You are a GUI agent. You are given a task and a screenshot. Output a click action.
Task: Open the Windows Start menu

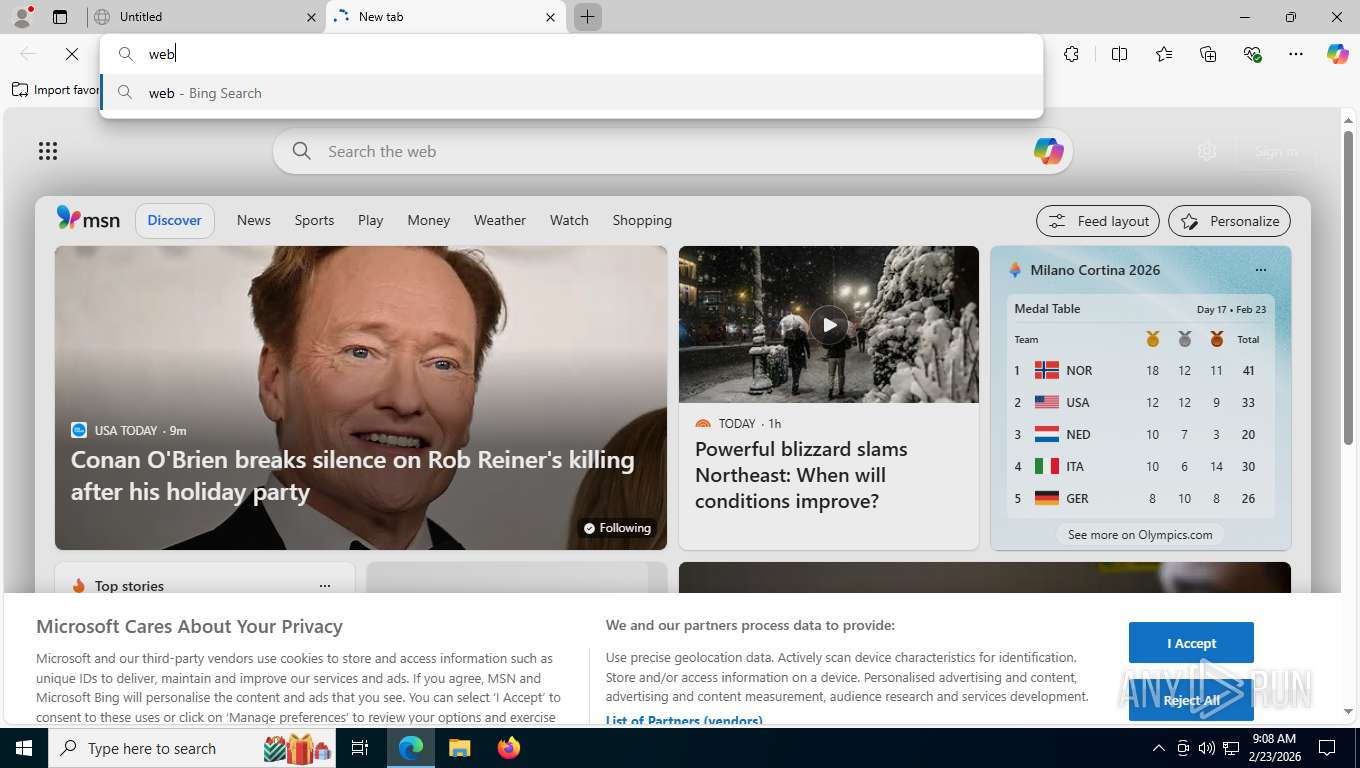(23, 748)
